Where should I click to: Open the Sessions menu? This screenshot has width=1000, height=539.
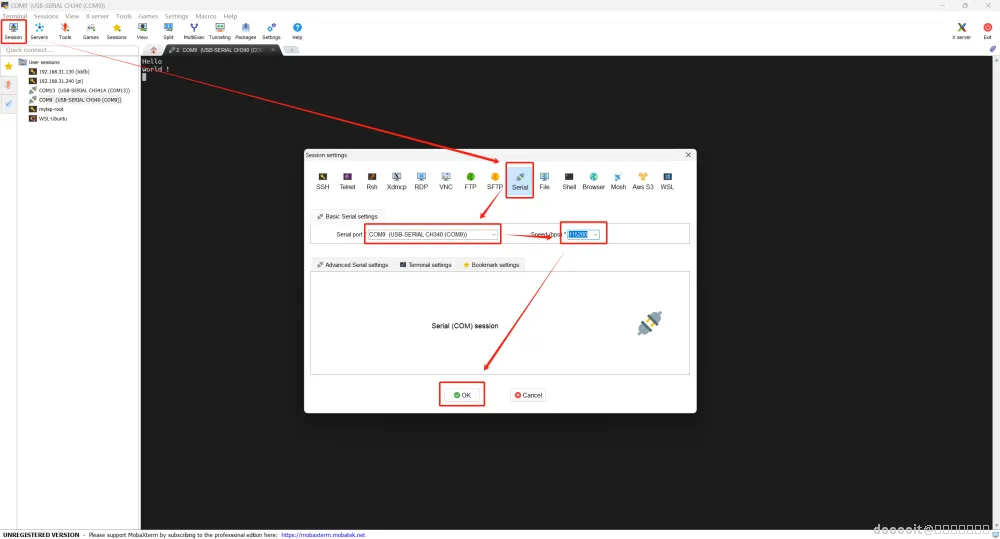pyautogui.click(x=46, y=16)
